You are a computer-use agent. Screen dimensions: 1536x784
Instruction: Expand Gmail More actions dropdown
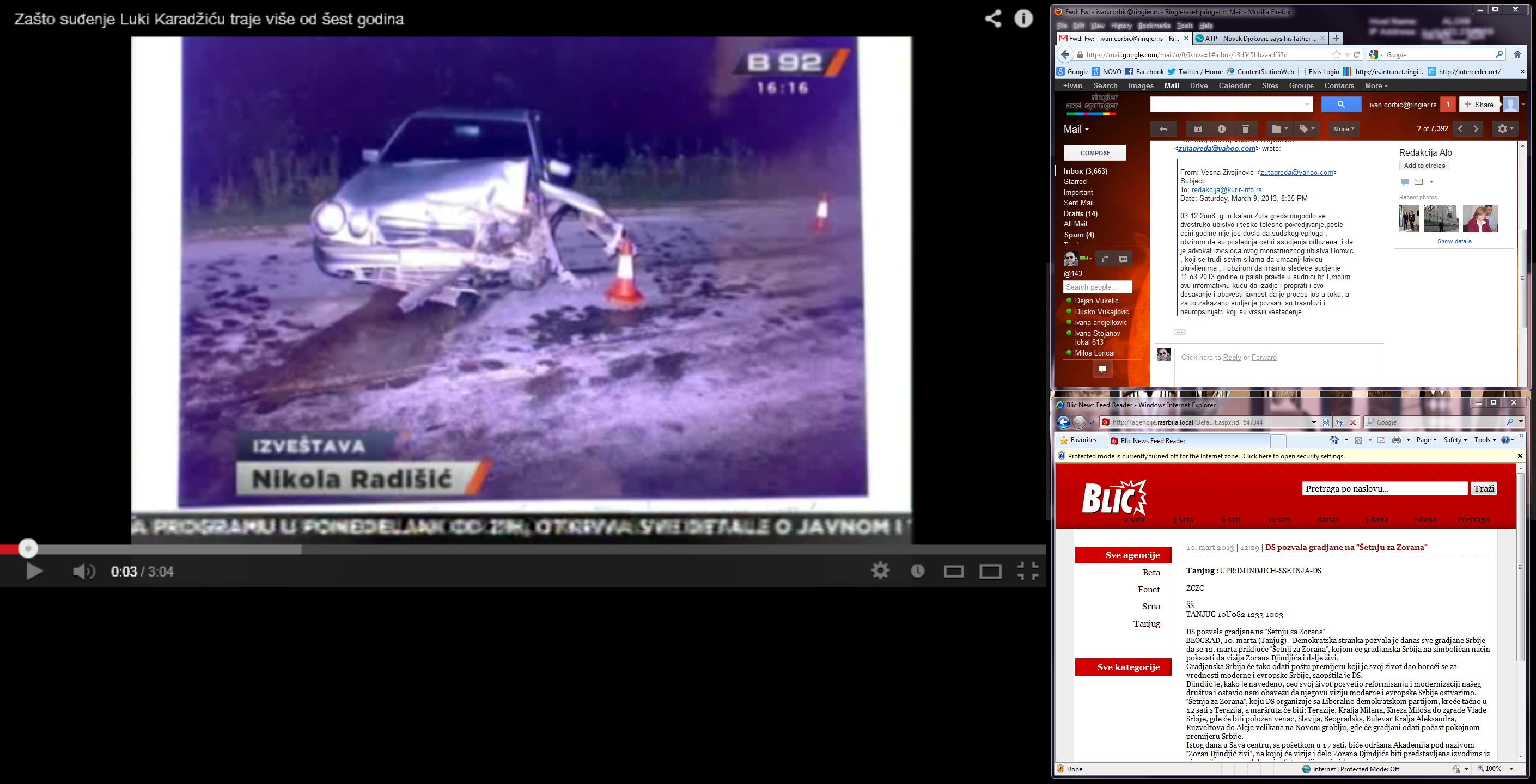[x=1343, y=129]
